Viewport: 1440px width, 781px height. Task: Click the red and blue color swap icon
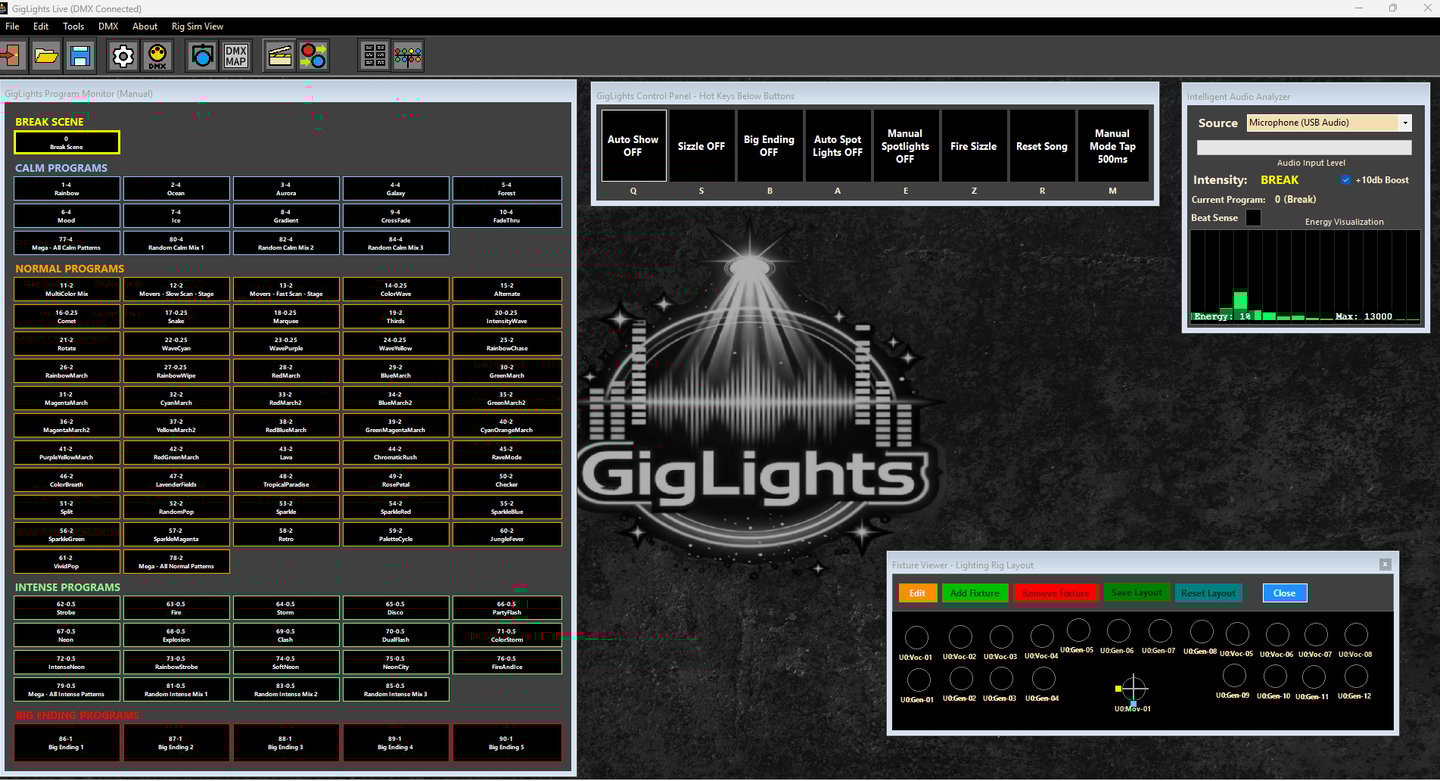pos(314,56)
